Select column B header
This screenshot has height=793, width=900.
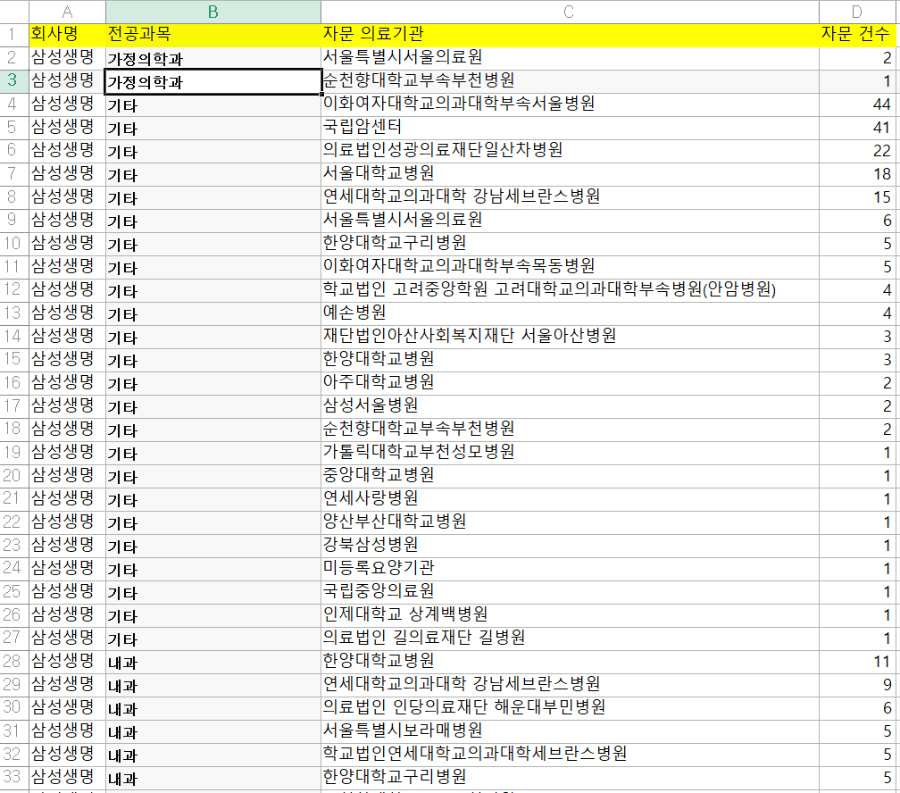(213, 11)
